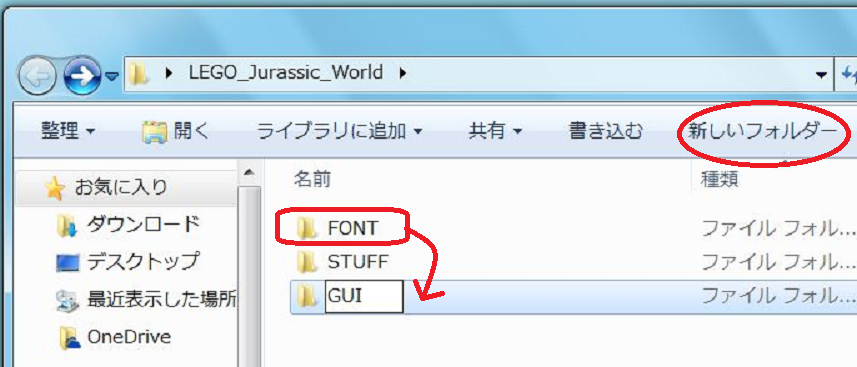
Task: Click the 書き込む button
Action: pos(606,132)
